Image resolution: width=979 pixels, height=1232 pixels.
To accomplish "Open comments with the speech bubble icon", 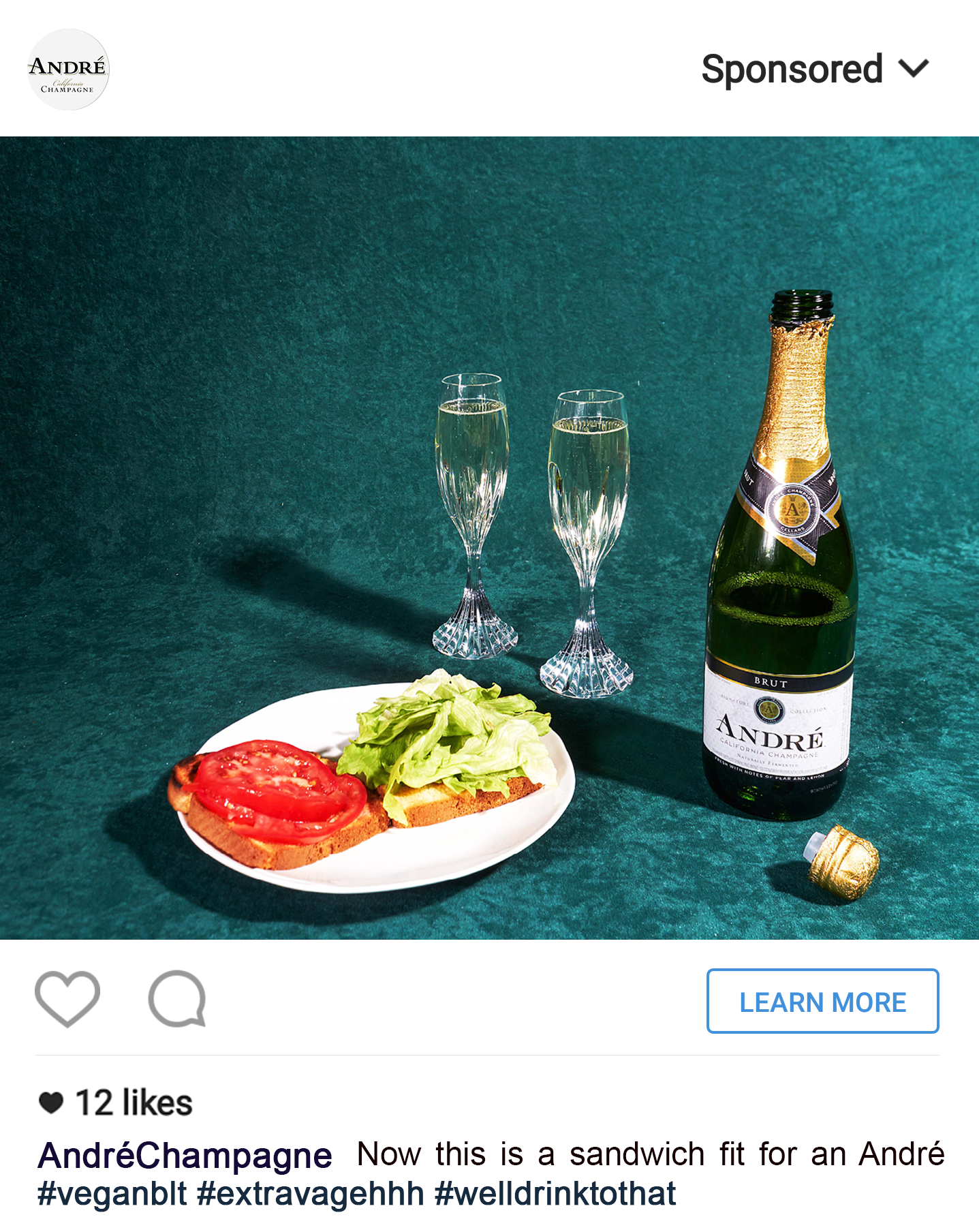I will coord(177,999).
